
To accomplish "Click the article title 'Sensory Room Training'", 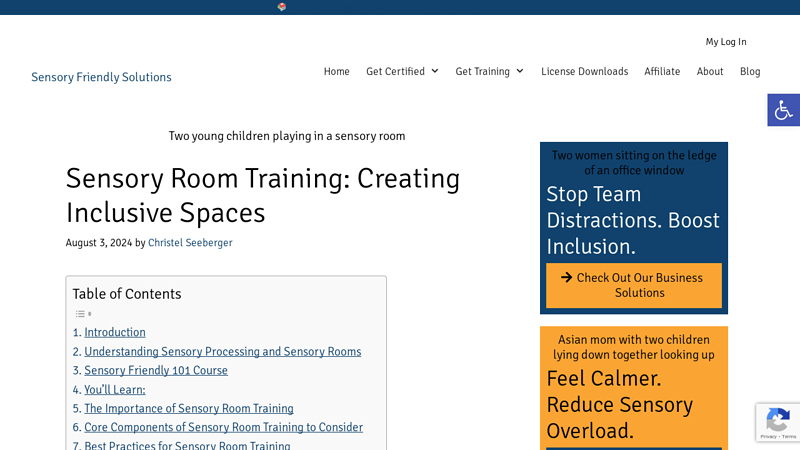I will [x=263, y=195].
